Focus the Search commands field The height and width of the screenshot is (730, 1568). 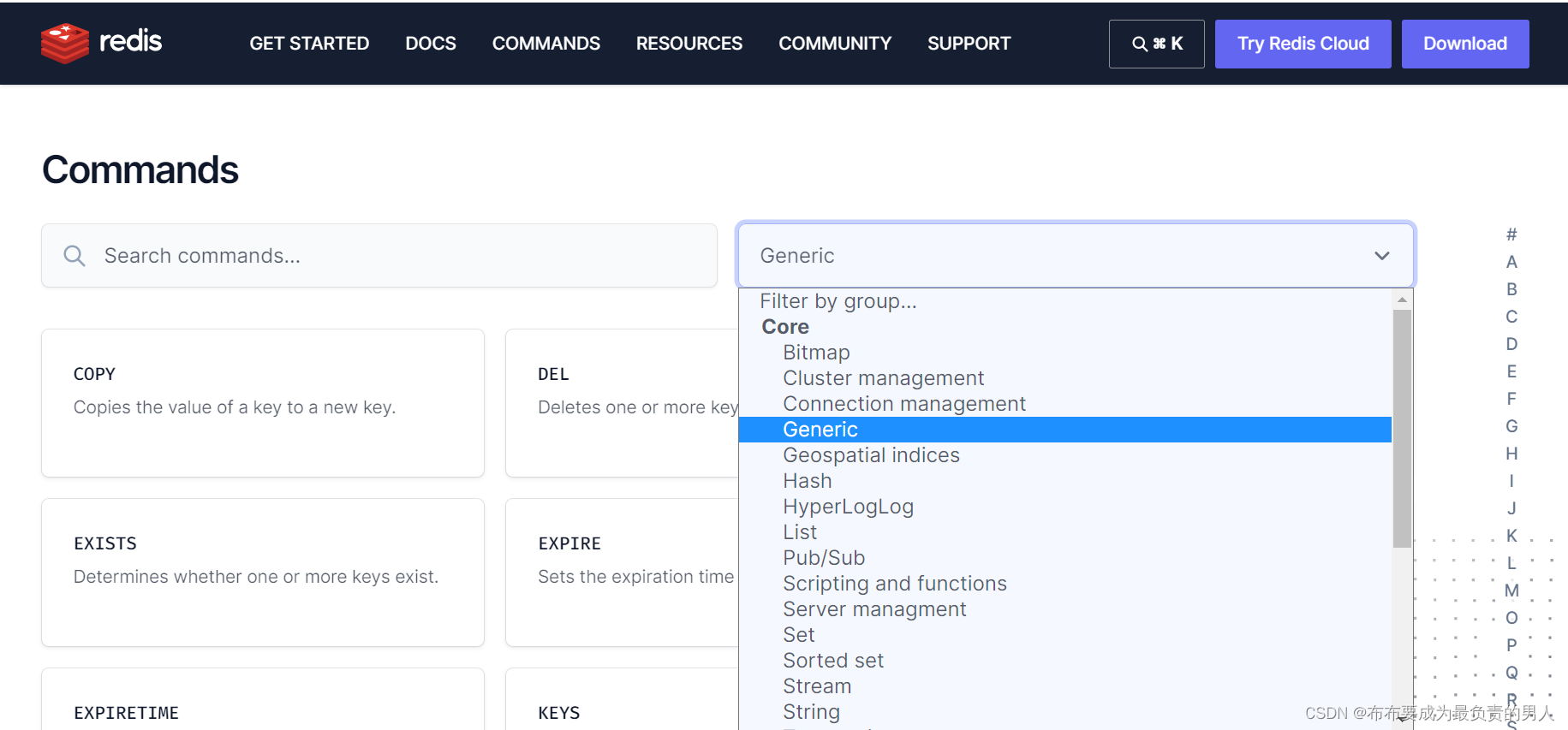click(x=379, y=256)
